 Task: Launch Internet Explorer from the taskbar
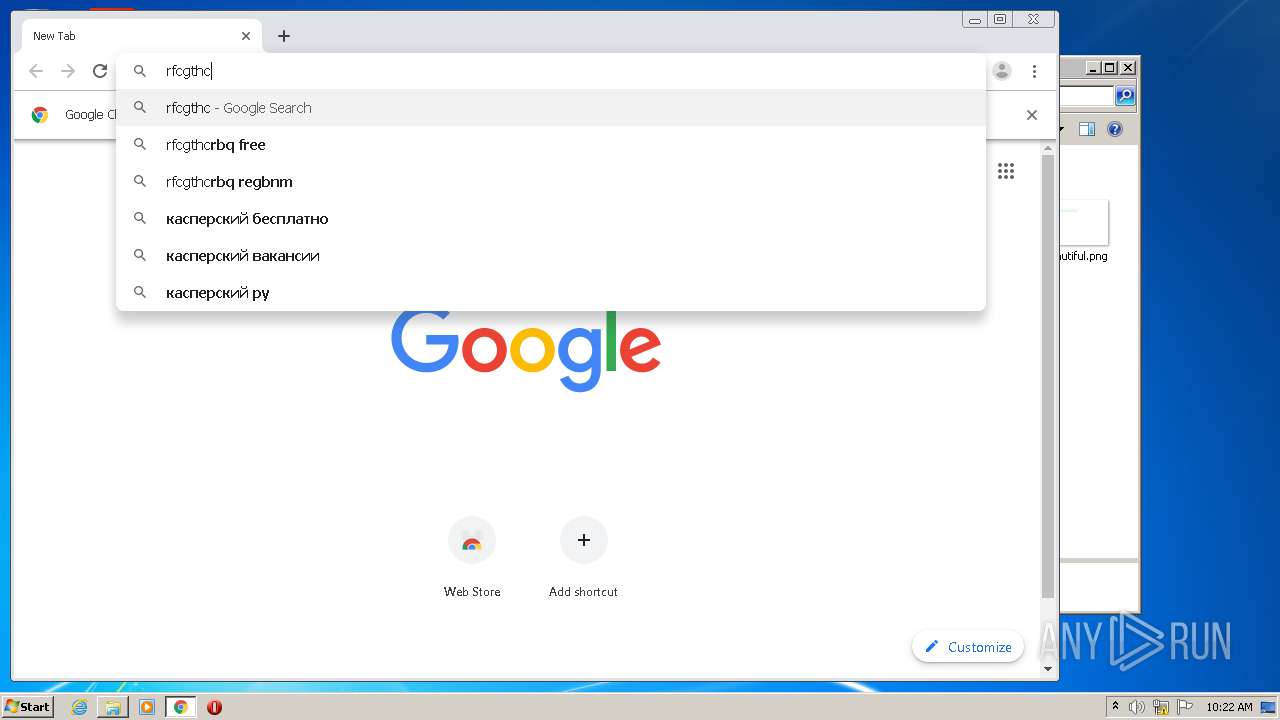(x=79, y=707)
